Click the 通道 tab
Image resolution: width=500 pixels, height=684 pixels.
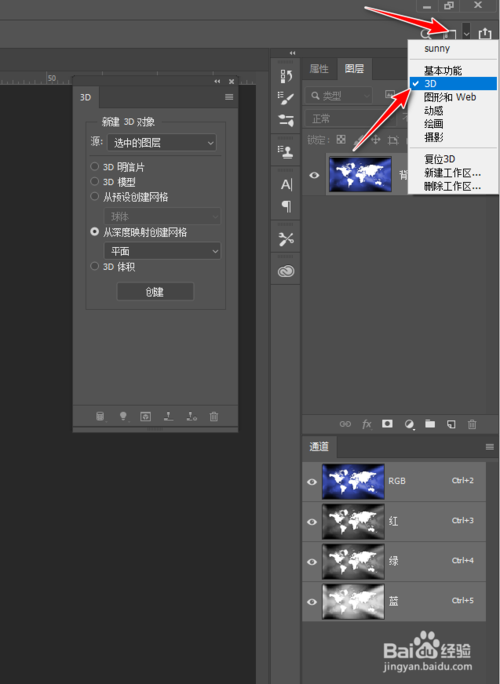319,446
